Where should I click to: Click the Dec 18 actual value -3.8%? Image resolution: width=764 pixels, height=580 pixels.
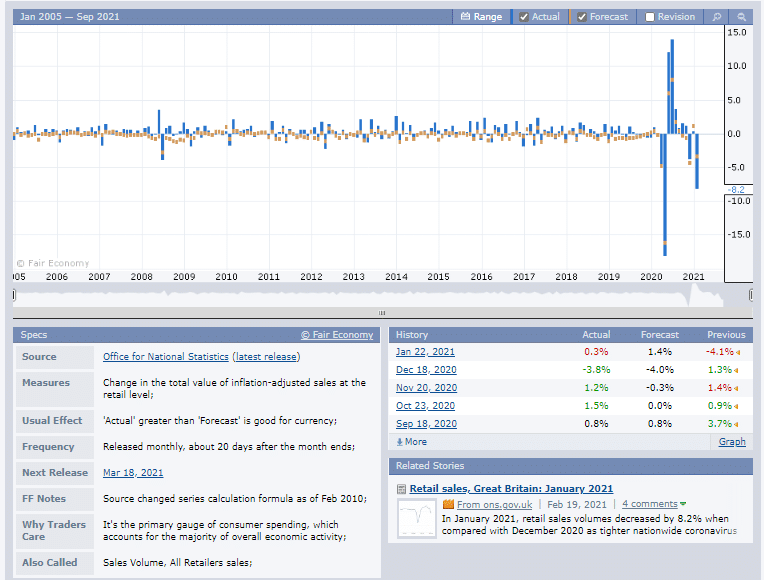click(596, 370)
